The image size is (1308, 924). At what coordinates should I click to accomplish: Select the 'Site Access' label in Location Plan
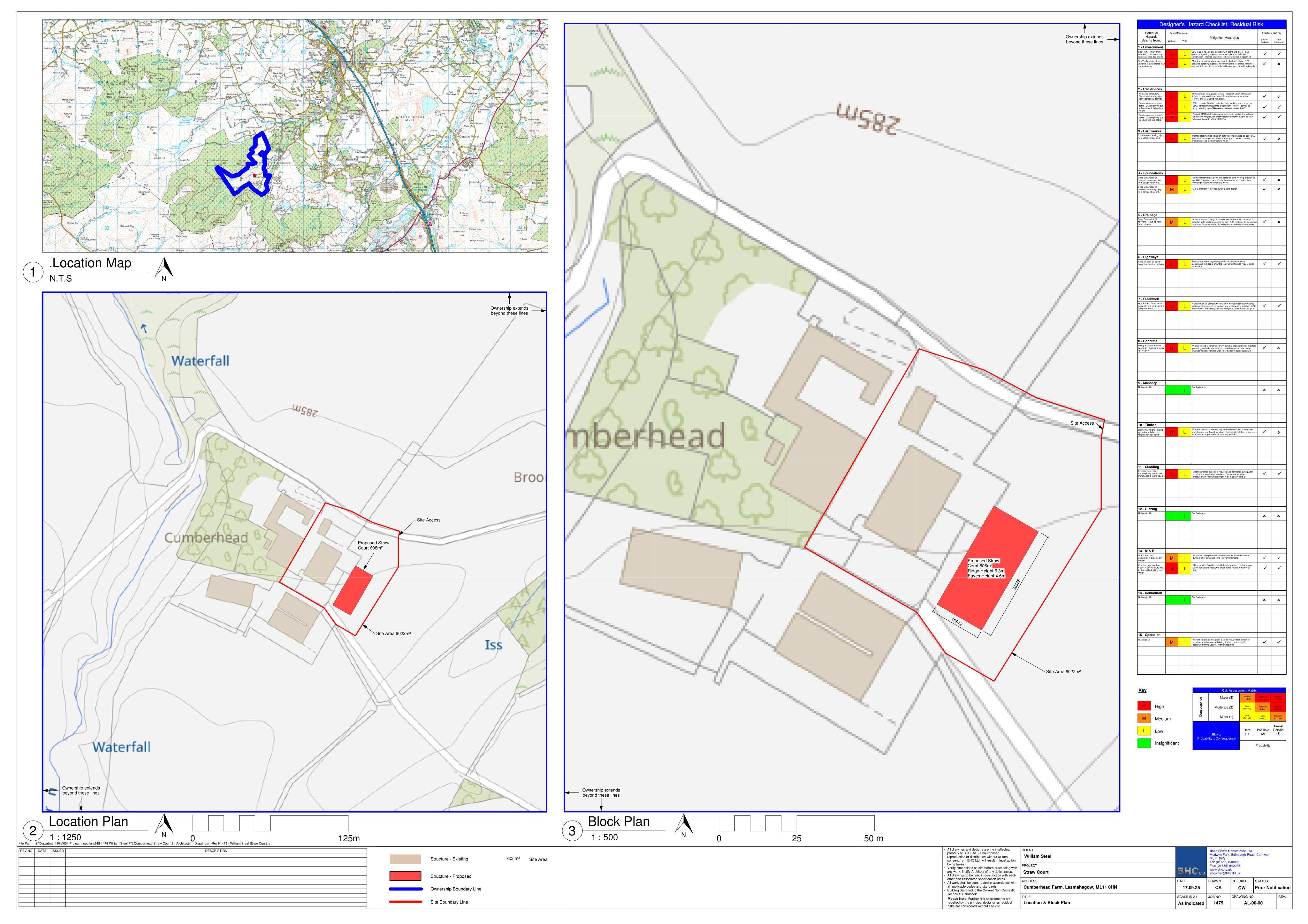(429, 520)
